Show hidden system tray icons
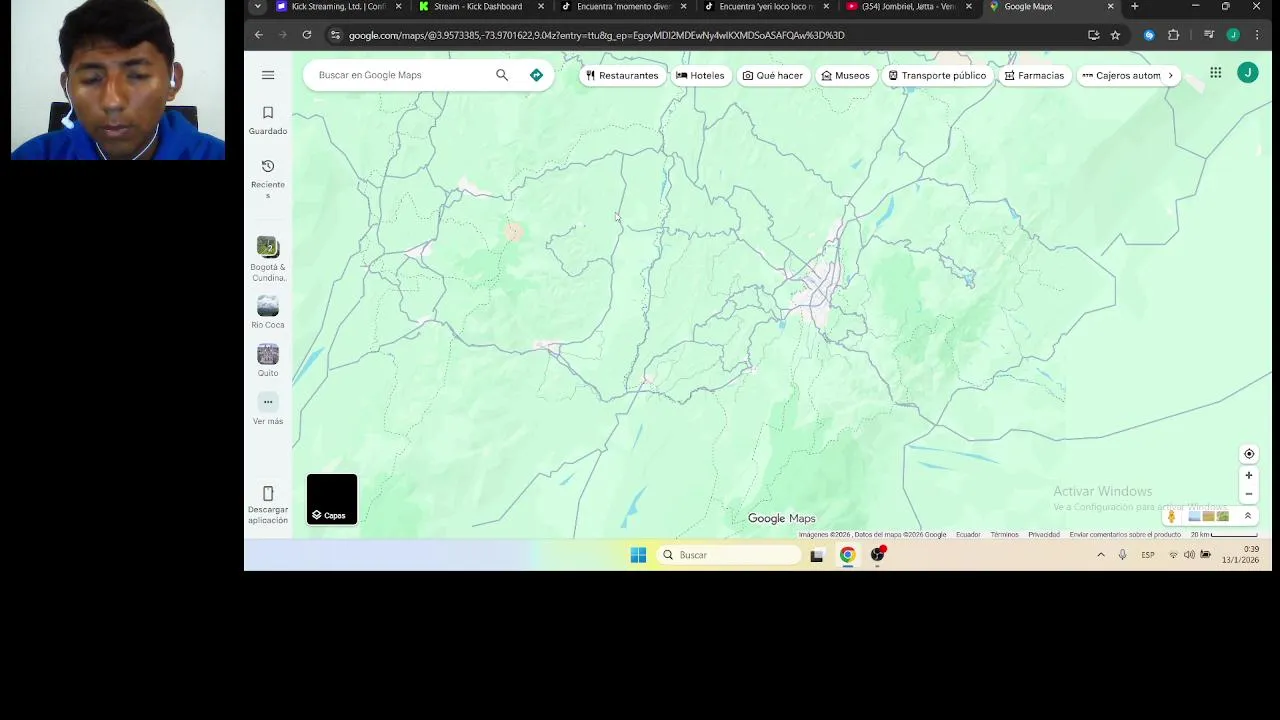 [x=1101, y=555]
